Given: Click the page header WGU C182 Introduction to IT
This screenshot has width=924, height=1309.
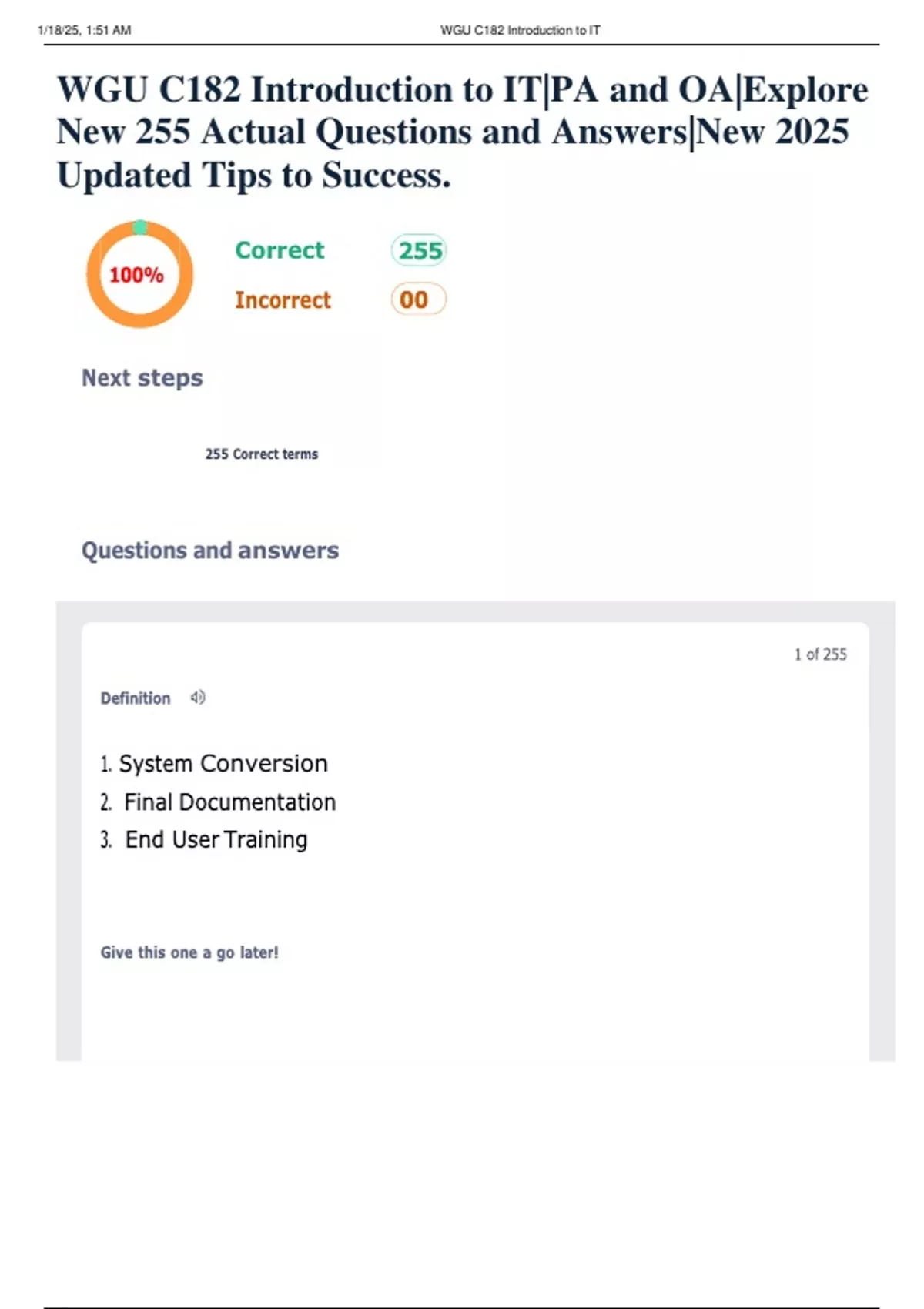Looking at the screenshot, I should [x=520, y=31].
